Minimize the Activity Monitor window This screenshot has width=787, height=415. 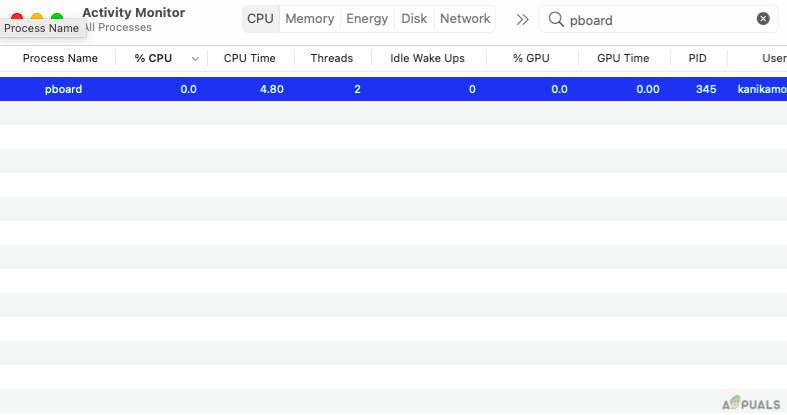click(x=37, y=18)
